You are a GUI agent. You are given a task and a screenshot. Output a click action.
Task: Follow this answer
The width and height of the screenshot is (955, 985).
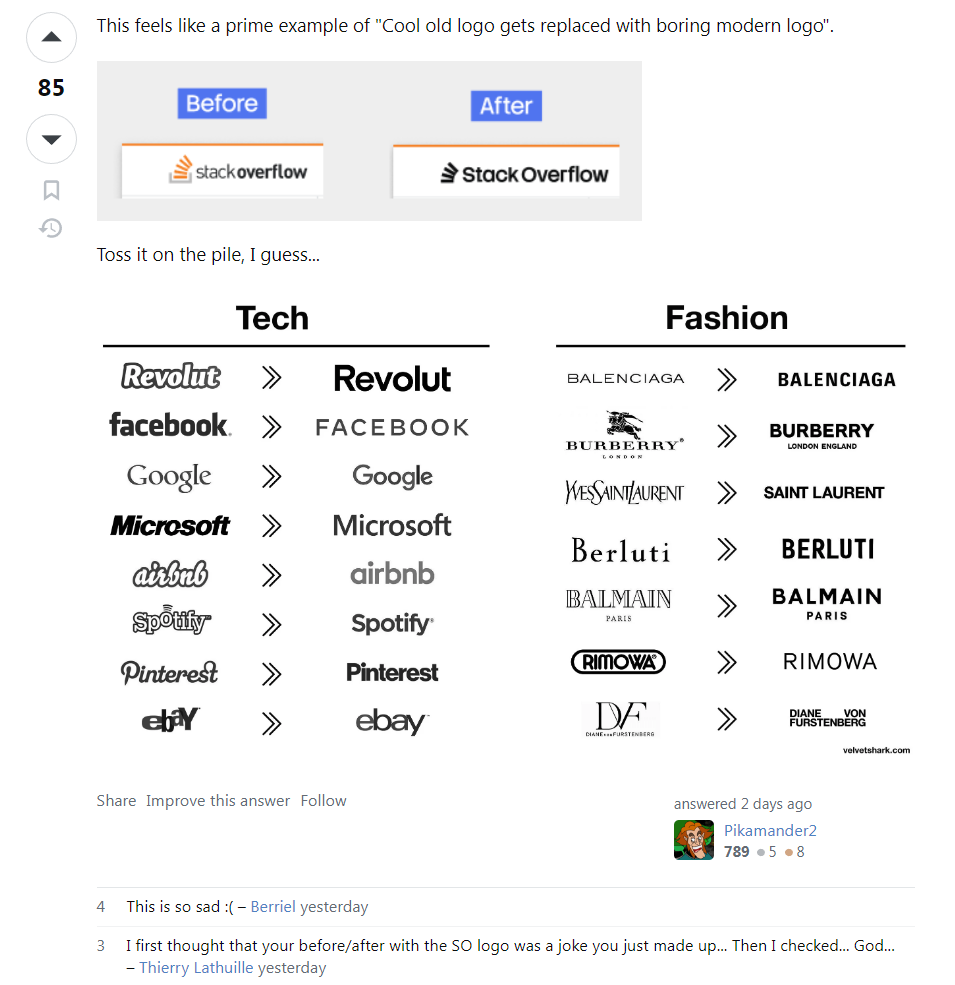click(323, 801)
